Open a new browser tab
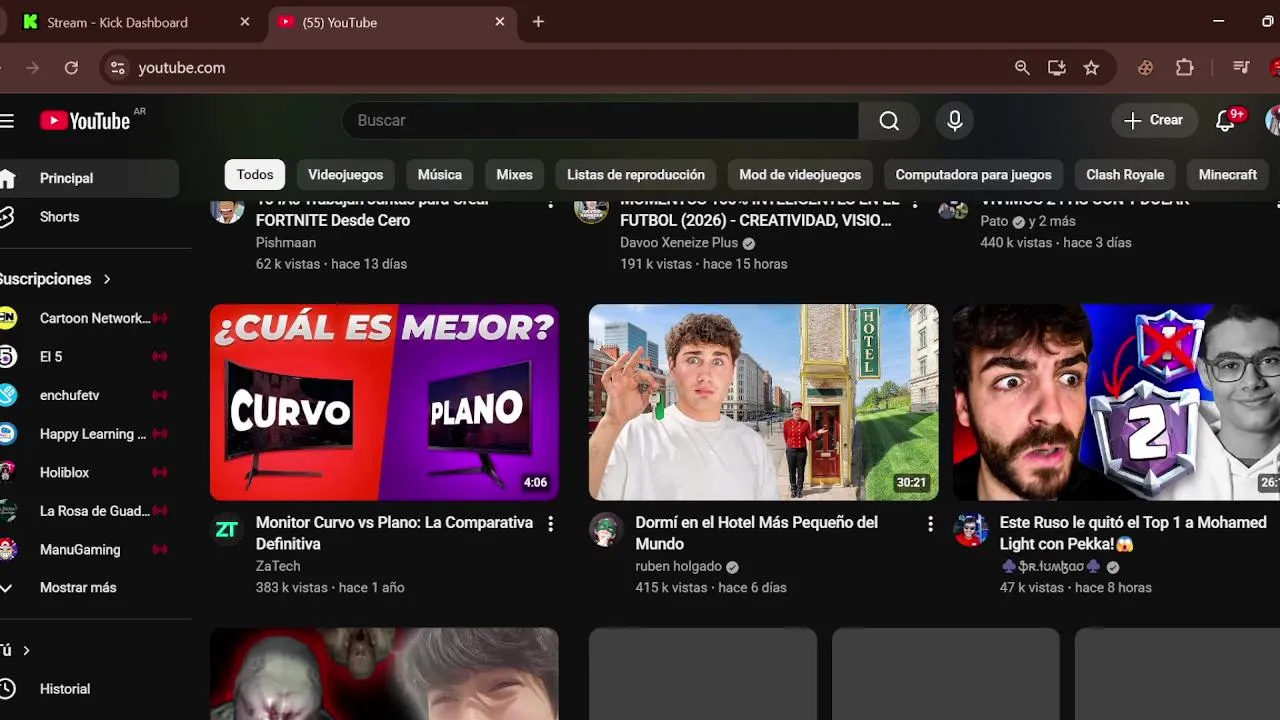1280x720 pixels. (x=538, y=22)
